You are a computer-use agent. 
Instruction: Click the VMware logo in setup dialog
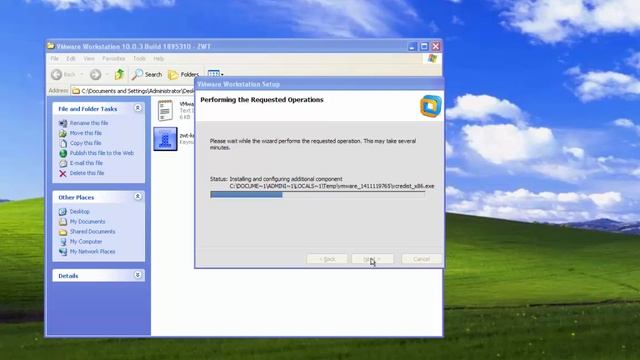(431, 106)
